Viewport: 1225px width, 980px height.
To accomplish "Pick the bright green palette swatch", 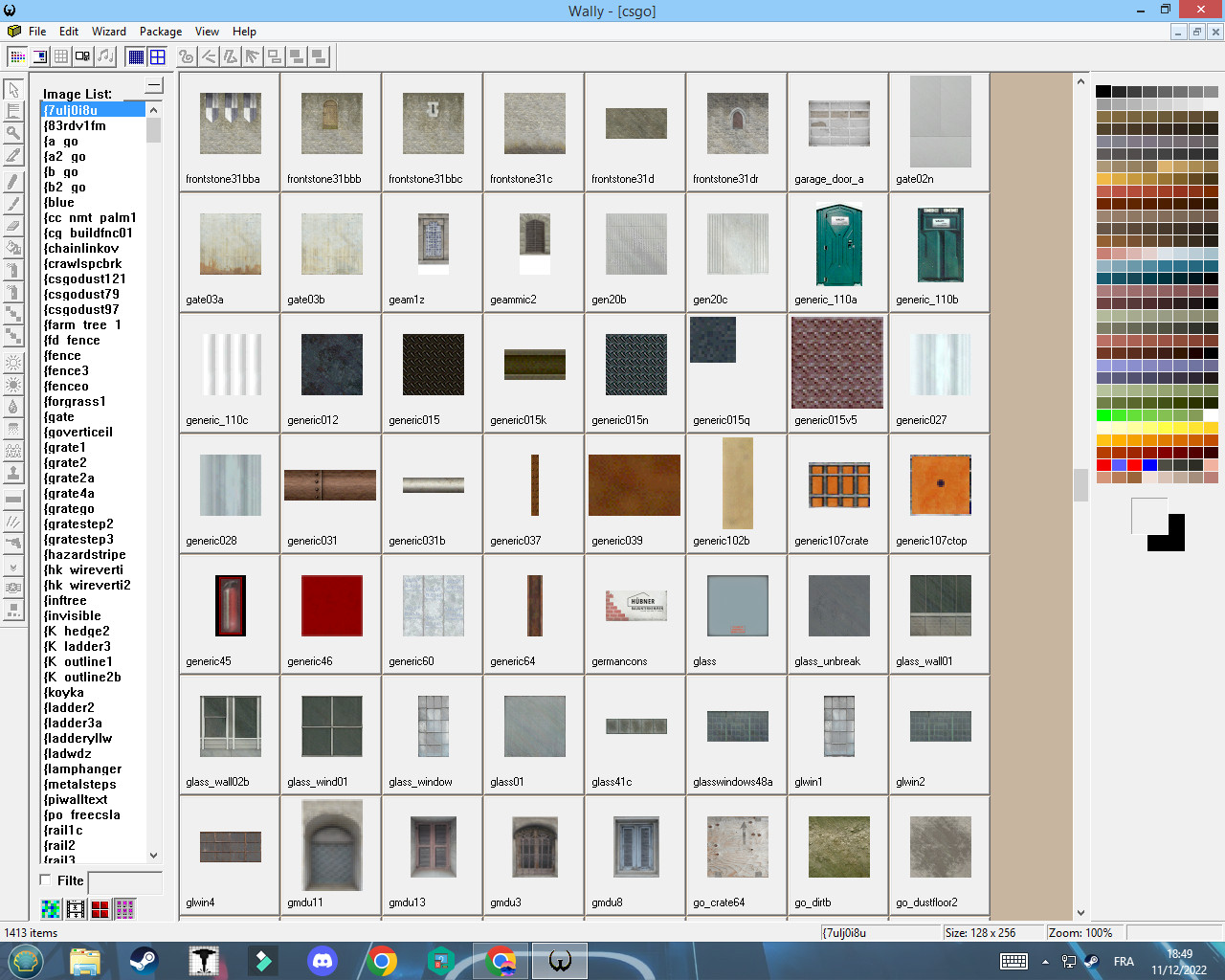I will (1103, 415).
